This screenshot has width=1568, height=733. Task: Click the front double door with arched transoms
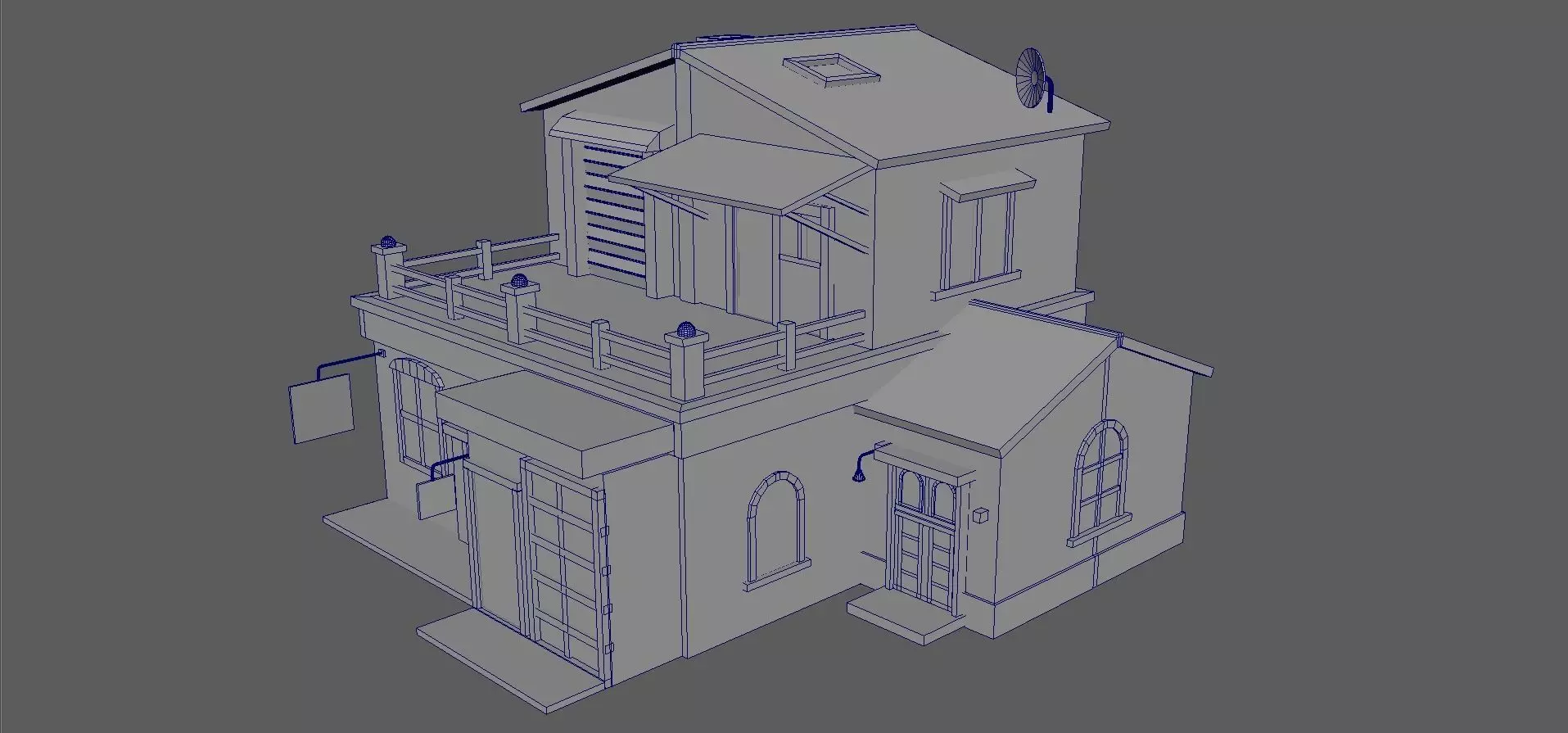[925, 540]
